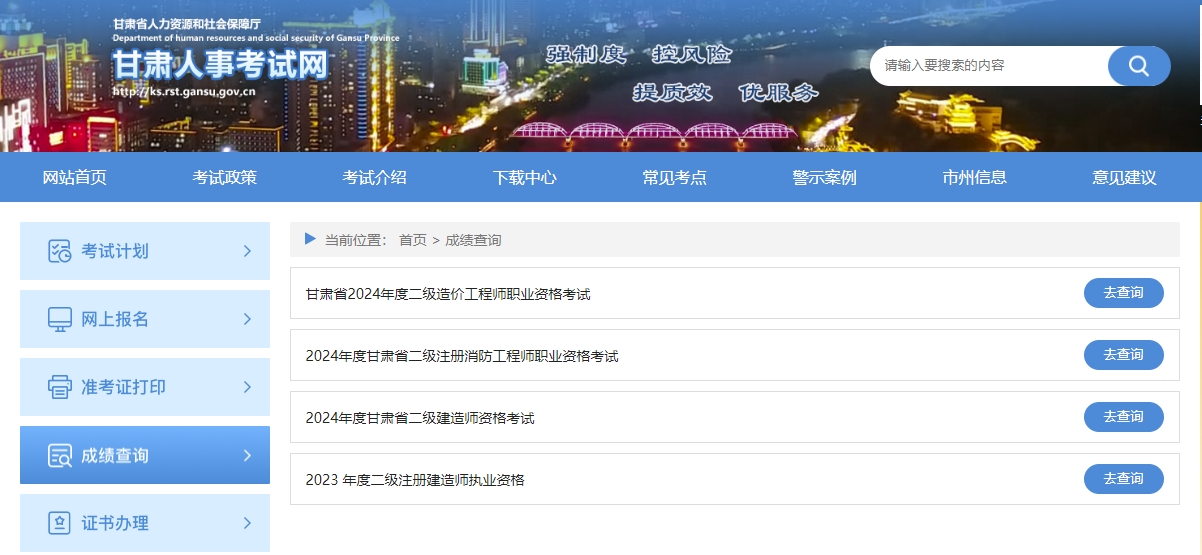1202x555 pixels.
Task: Expand the 网上报名 chevron arrow
Action: pos(247,319)
